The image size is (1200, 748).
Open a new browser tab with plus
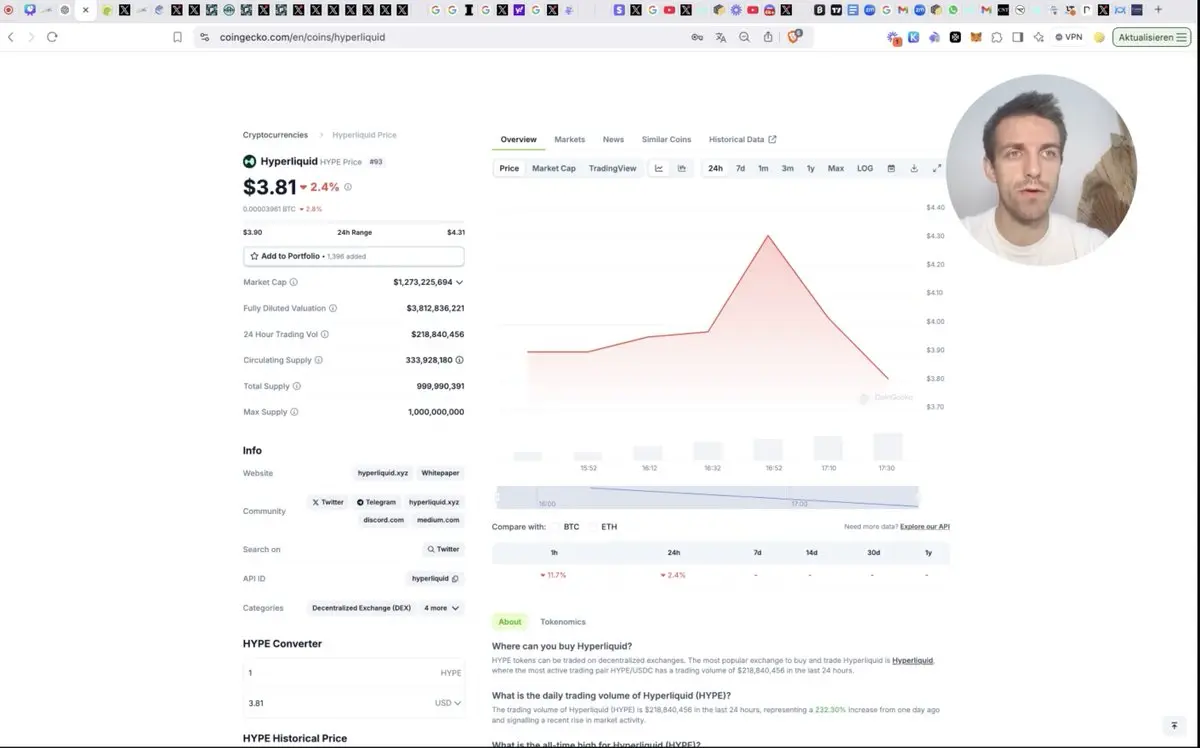pos(1158,10)
